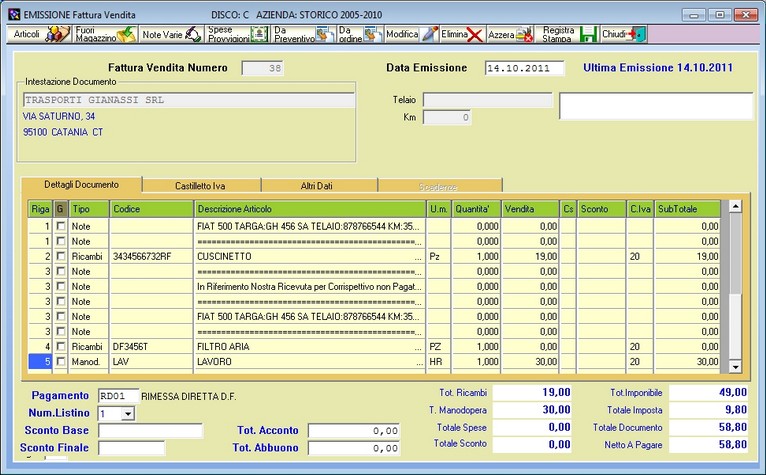
Task: Click the Spese Provvigioni toolbar icon
Action: coord(238,34)
